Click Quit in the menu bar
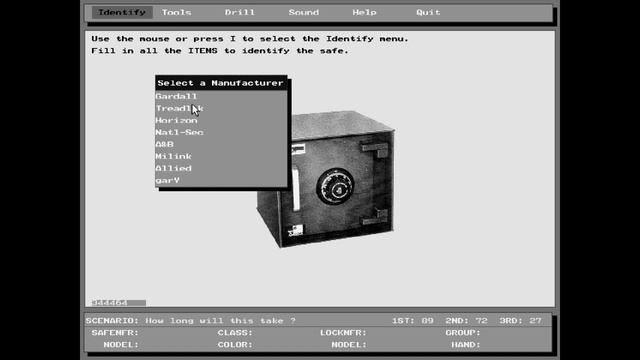640x360 pixels. pos(428,12)
